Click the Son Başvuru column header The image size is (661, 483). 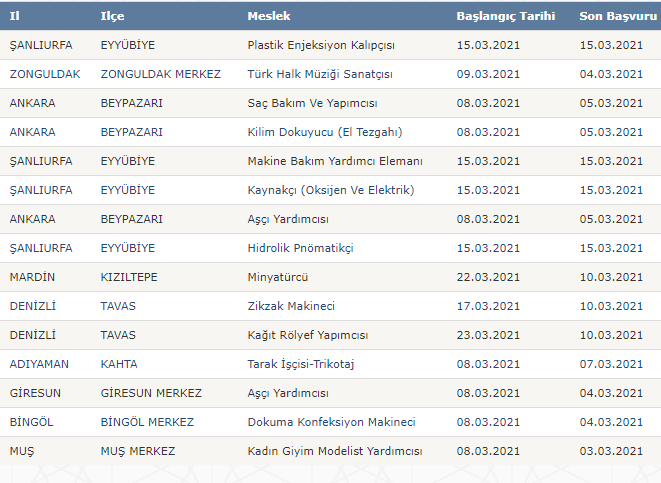pyautogui.click(x=617, y=17)
